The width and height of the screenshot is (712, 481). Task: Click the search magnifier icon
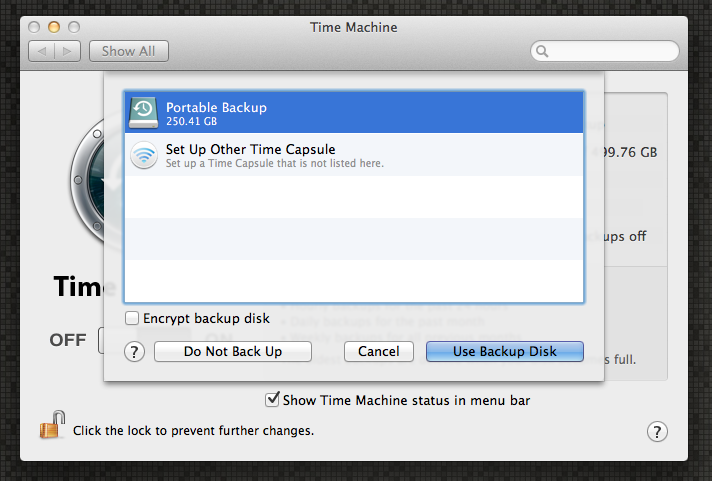[542, 51]
